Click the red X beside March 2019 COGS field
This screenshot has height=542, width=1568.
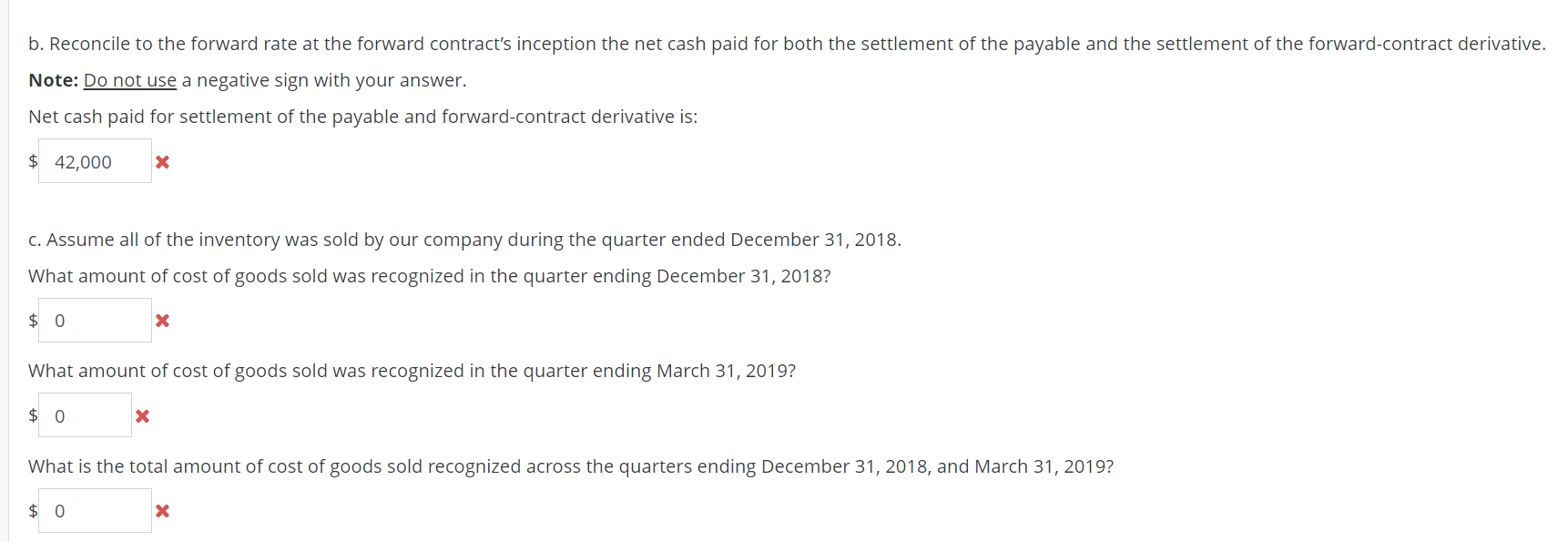pyautogui.click(x=142, y=416)
